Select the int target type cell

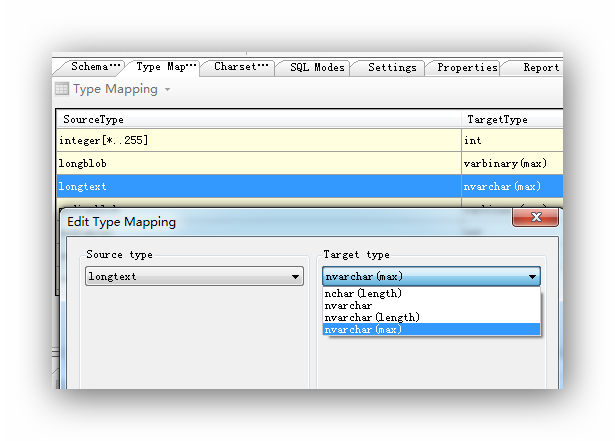[513, 140]
